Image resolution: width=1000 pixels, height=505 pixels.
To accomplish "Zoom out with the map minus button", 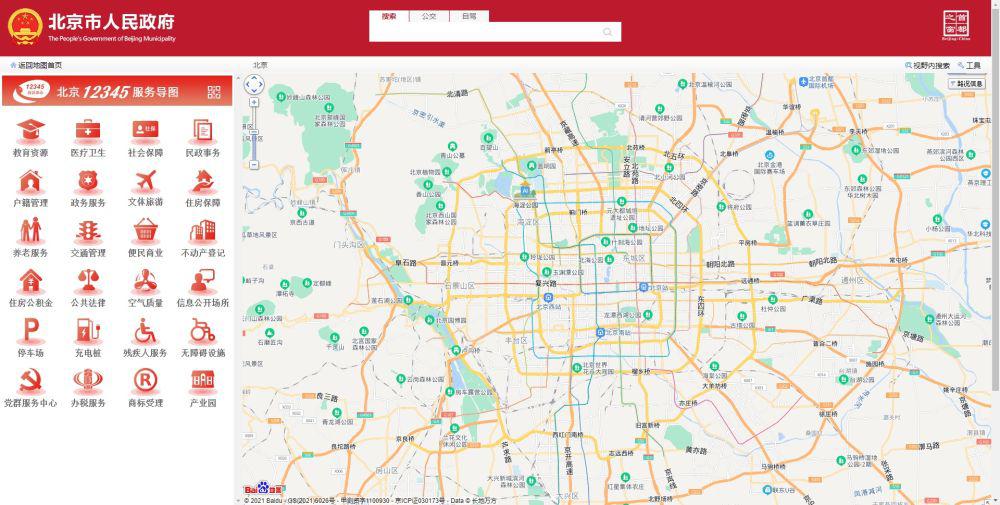I will click(x=254, y=164).
